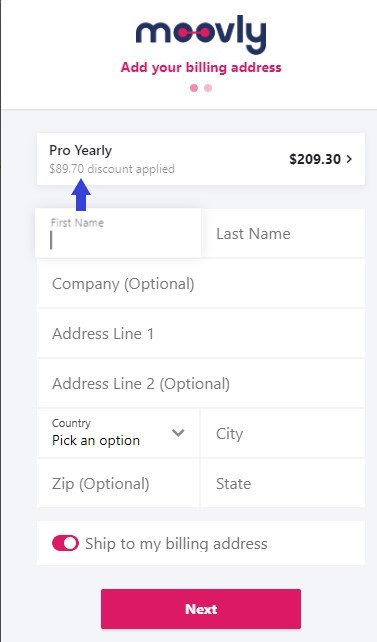This screenshot has width=377, height=642.
Task: Click the blue upward arrow annotation
Action: tap(81, 194)
